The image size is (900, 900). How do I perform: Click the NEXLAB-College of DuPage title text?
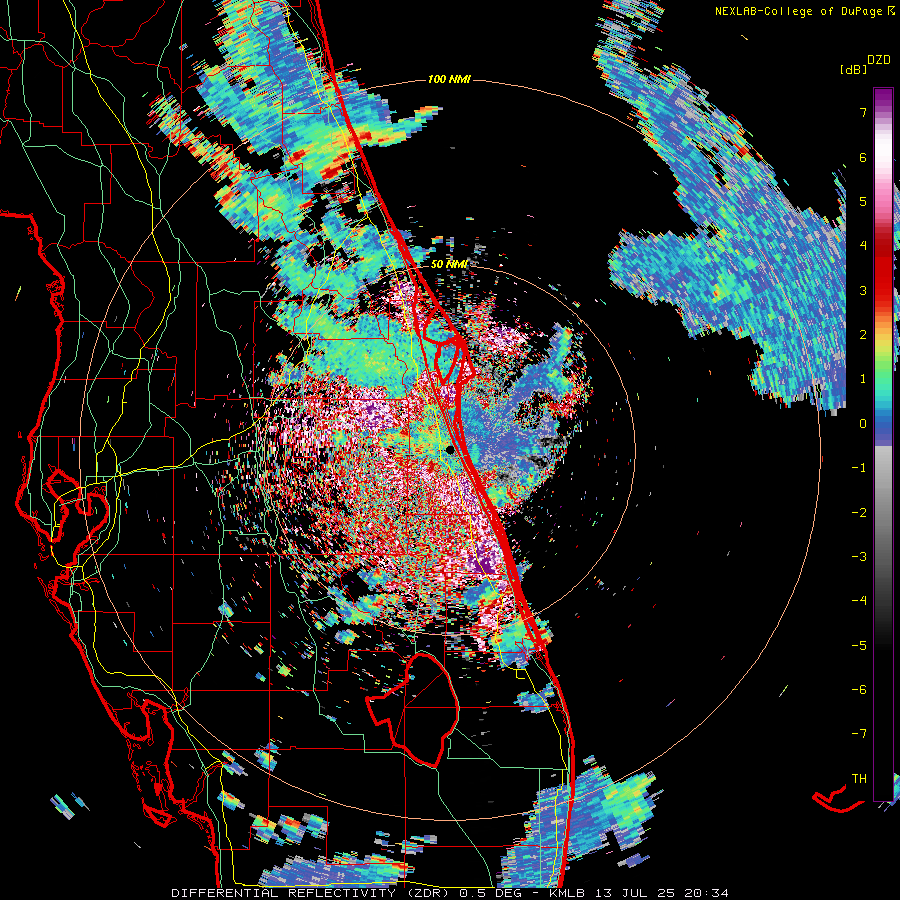click(x=804, y=11)
